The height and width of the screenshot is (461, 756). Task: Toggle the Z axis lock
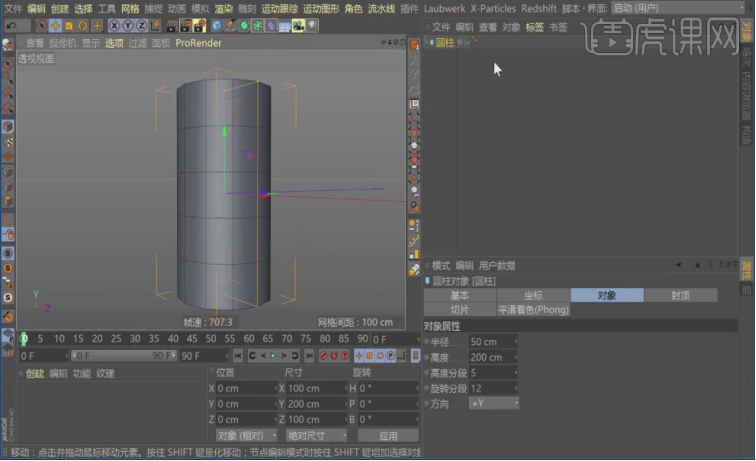pyautogui.click(x=141, y=26)
